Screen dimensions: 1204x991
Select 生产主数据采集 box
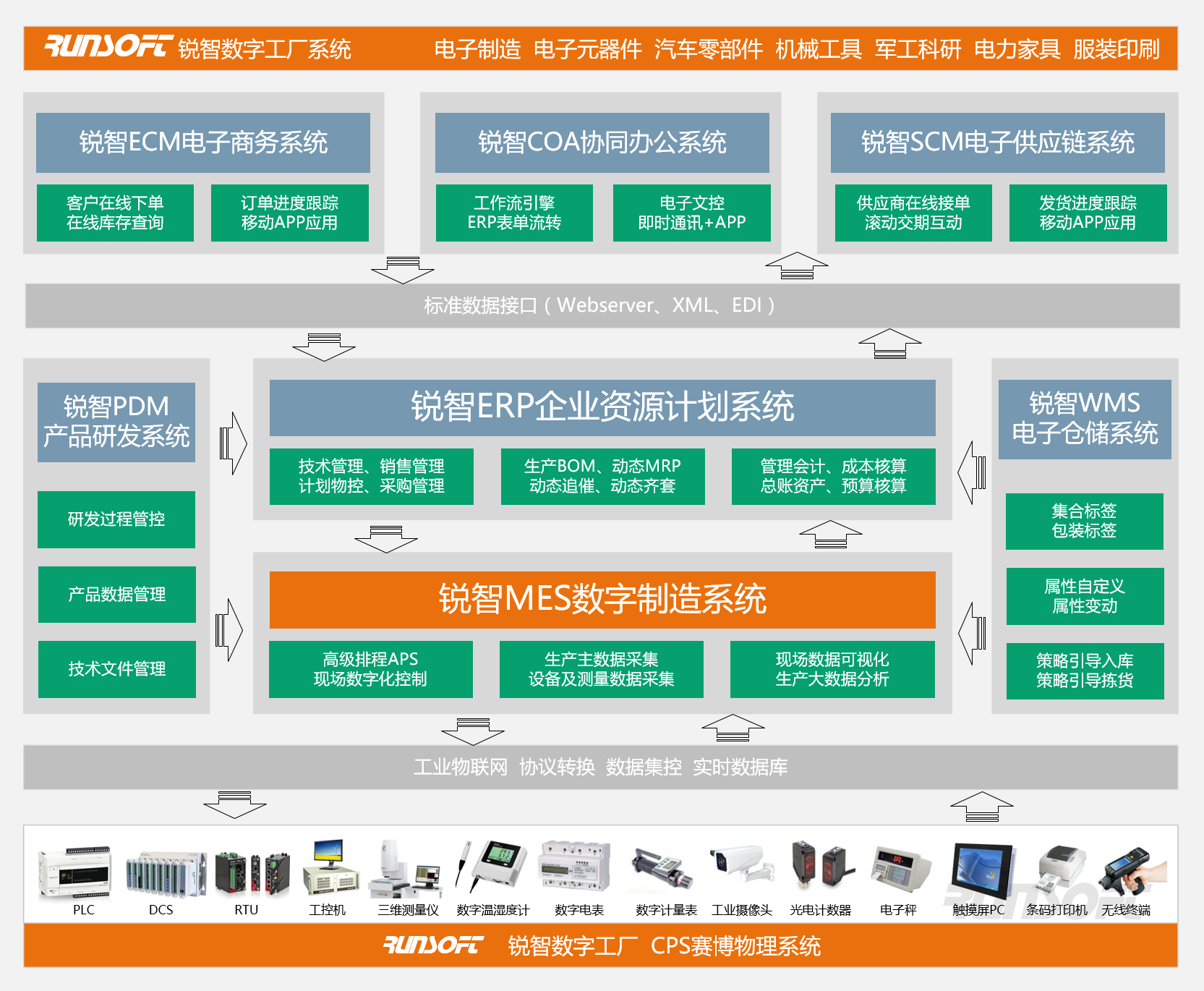pyautogui.click(x=602, y=669)
